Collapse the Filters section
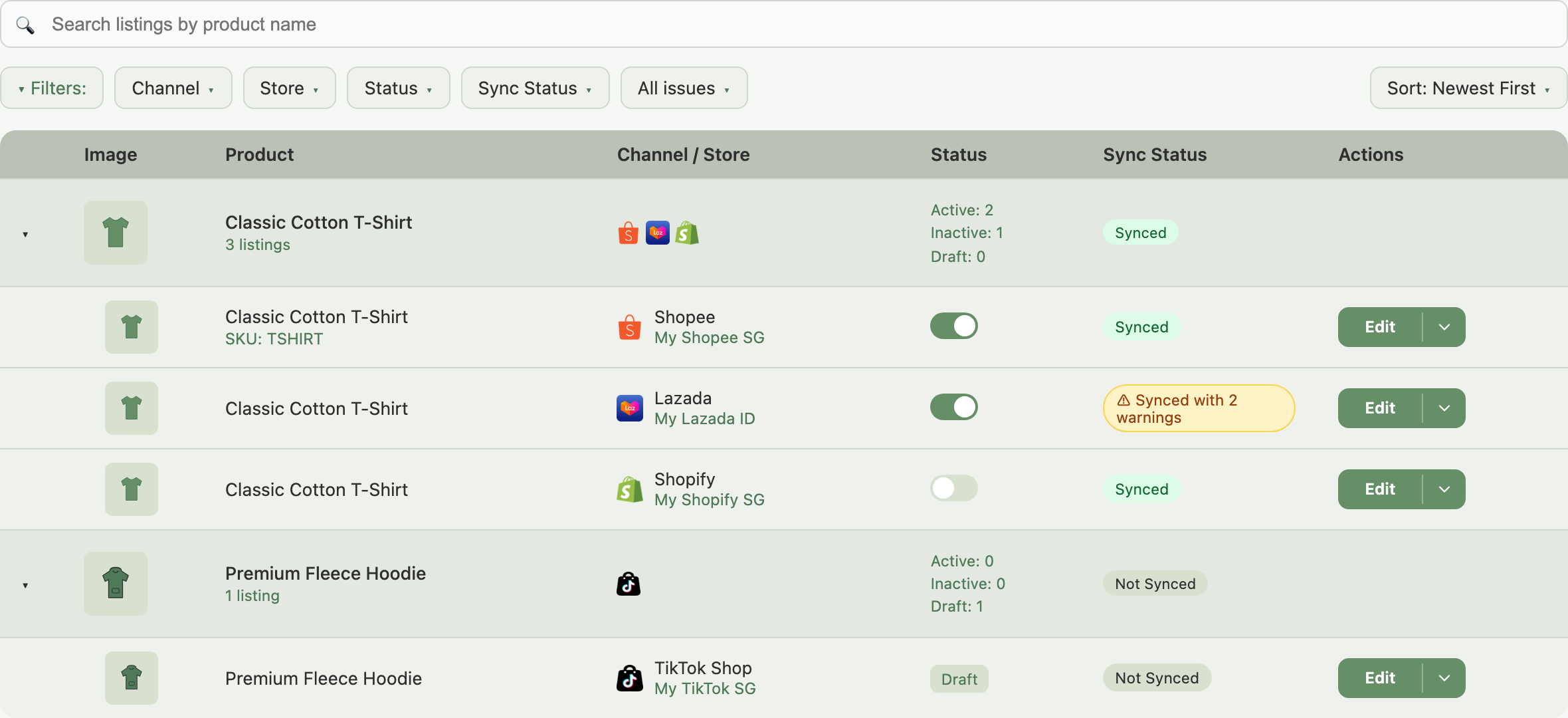 pos(52,88)
